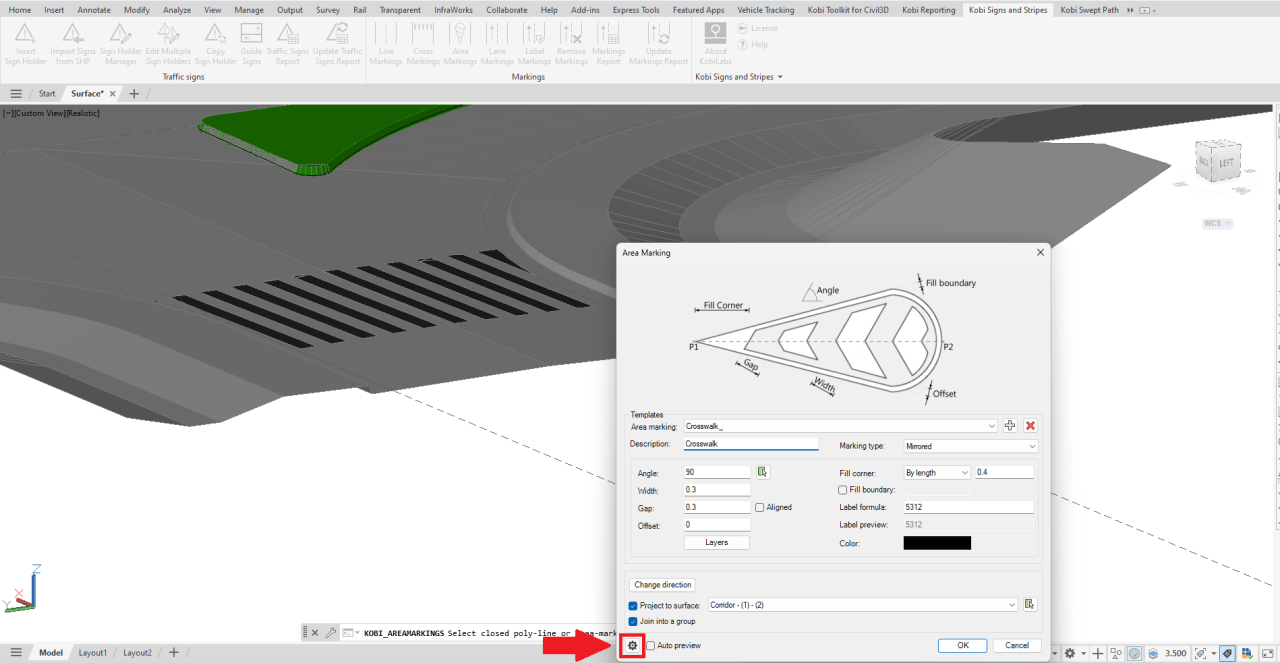Open the black Color swatch picker
This screenshot has width=1280, height=663.
(x=937, y=543)
